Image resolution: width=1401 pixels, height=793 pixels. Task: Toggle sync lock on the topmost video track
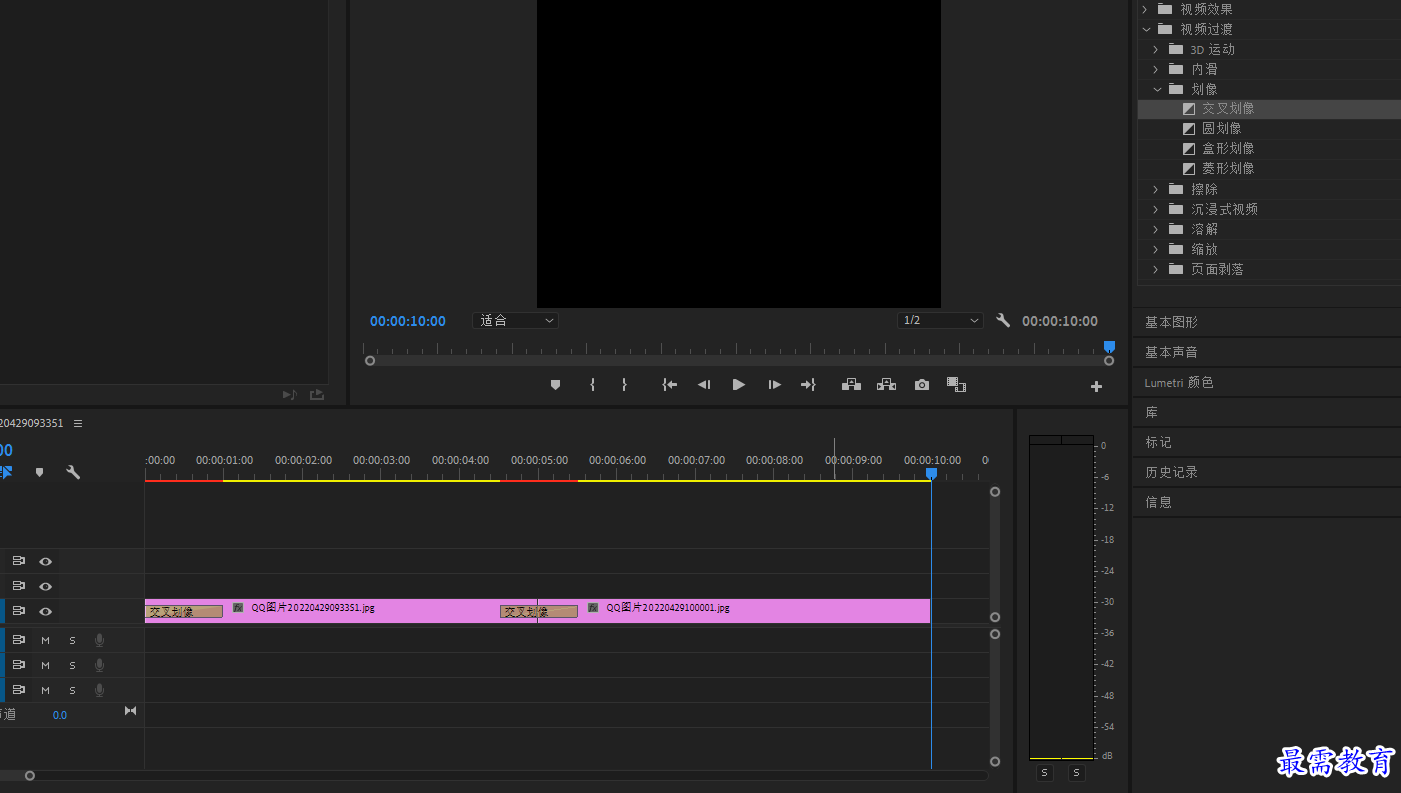(x=18, y=561)
